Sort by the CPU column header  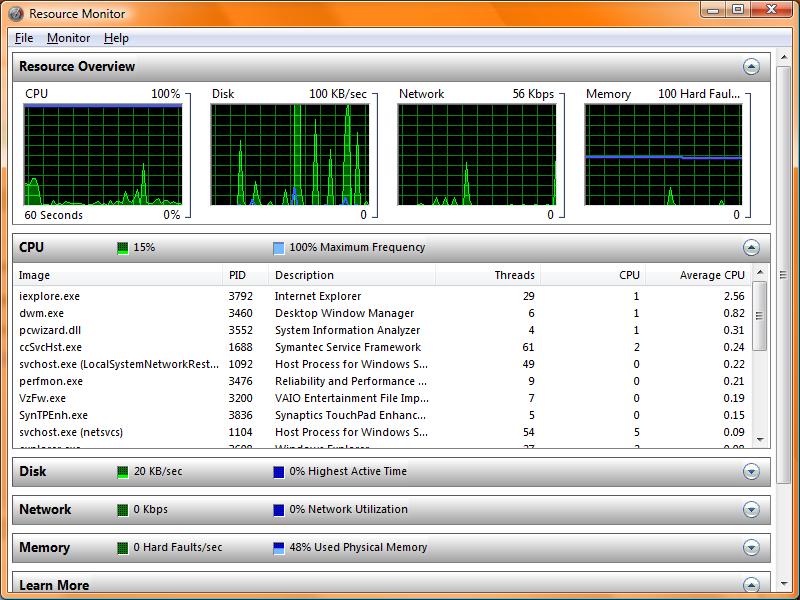pos(593,275)
